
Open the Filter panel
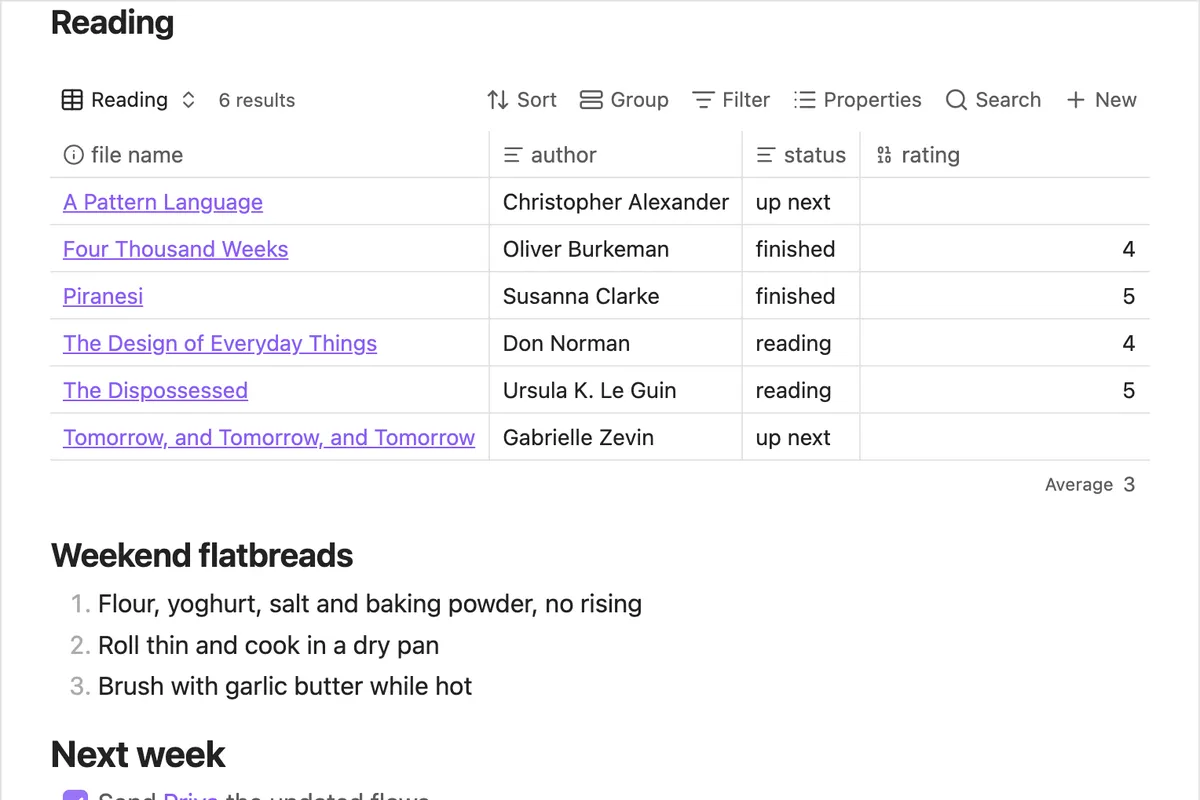731,100
